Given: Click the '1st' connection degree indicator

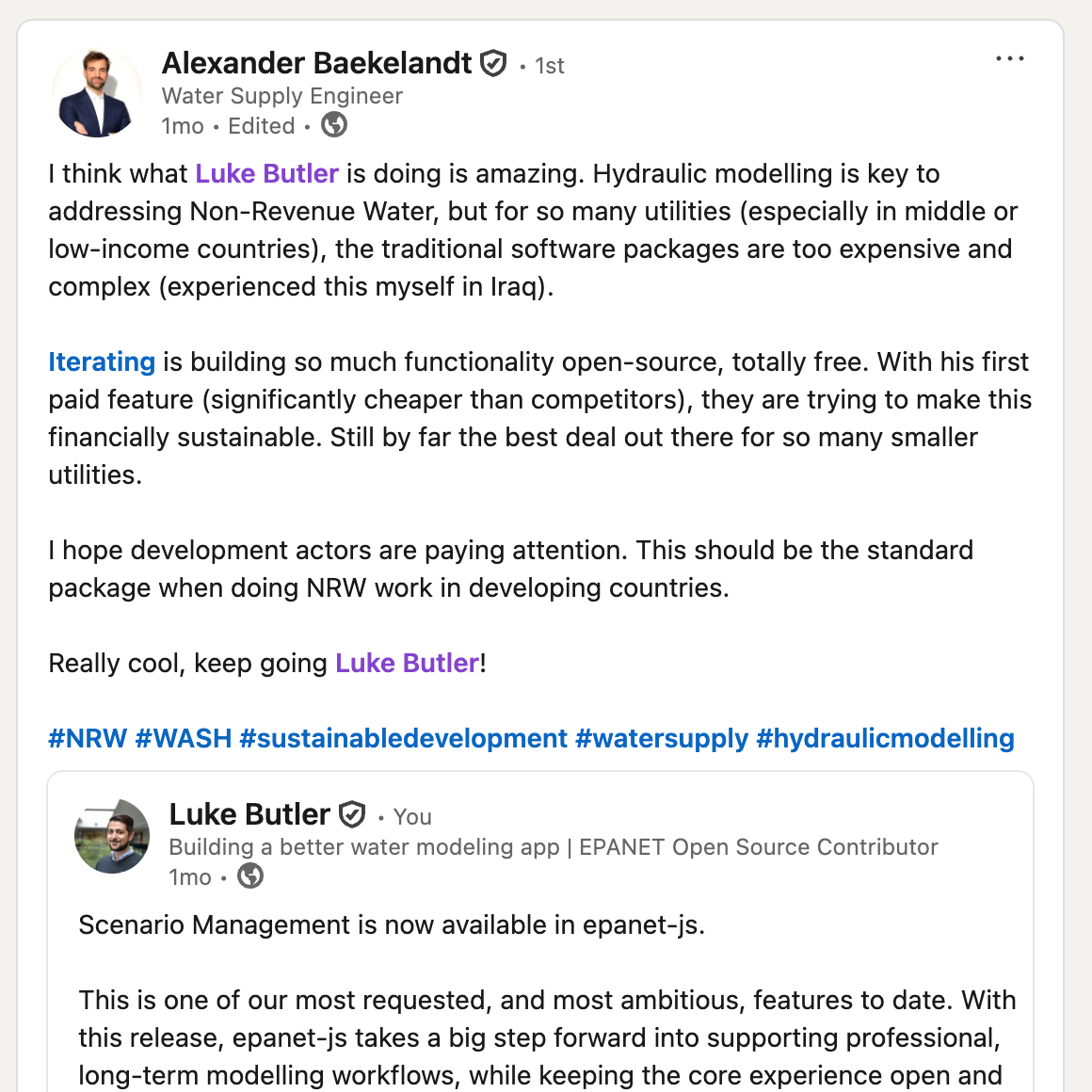Looking at the screenshot, I should click(549, 65).
